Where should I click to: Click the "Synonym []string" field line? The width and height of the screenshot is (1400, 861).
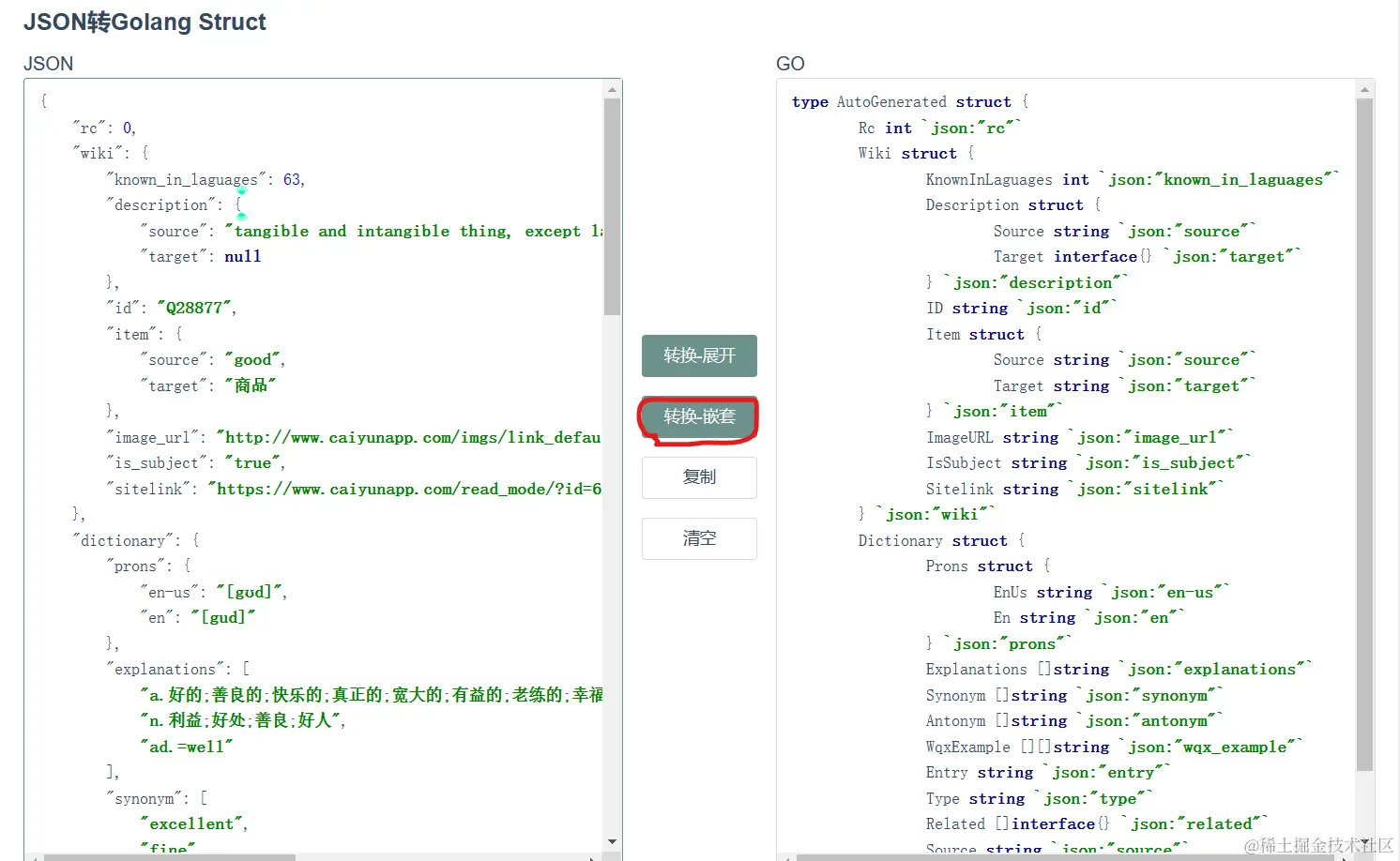[x=1075, y=695]
